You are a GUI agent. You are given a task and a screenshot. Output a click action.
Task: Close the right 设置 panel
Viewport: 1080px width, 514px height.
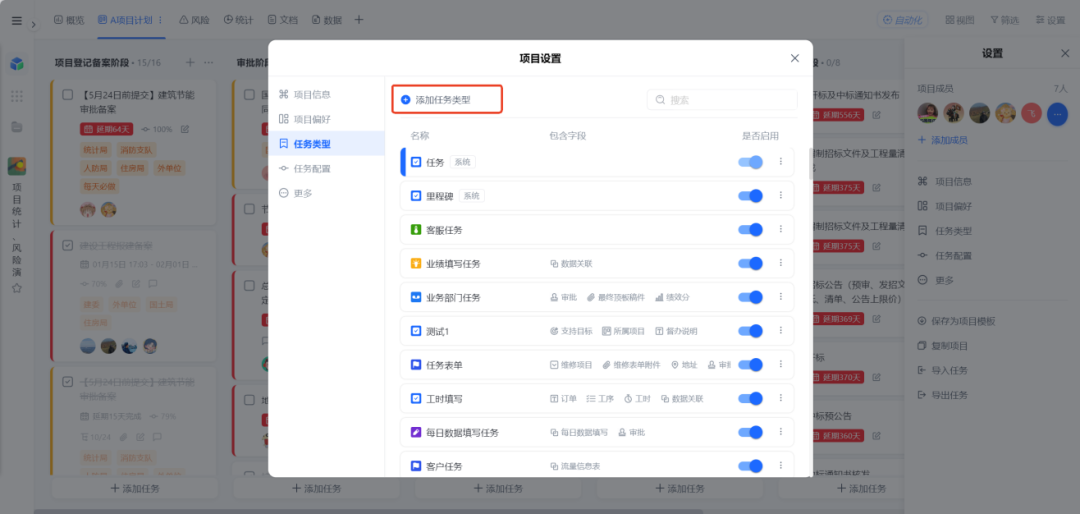pyautogui.click(x=1065, y=53)
